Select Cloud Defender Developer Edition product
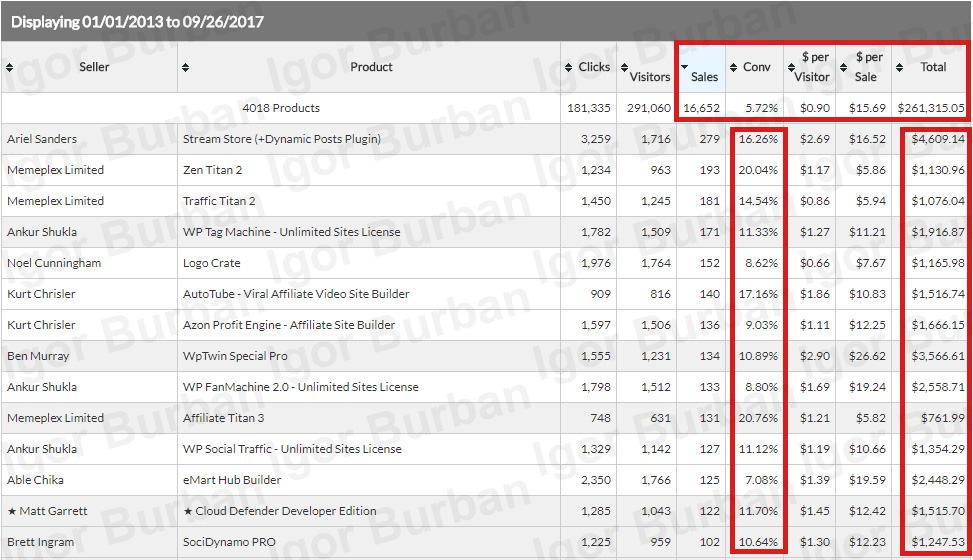973x560 pixels. 280,511
